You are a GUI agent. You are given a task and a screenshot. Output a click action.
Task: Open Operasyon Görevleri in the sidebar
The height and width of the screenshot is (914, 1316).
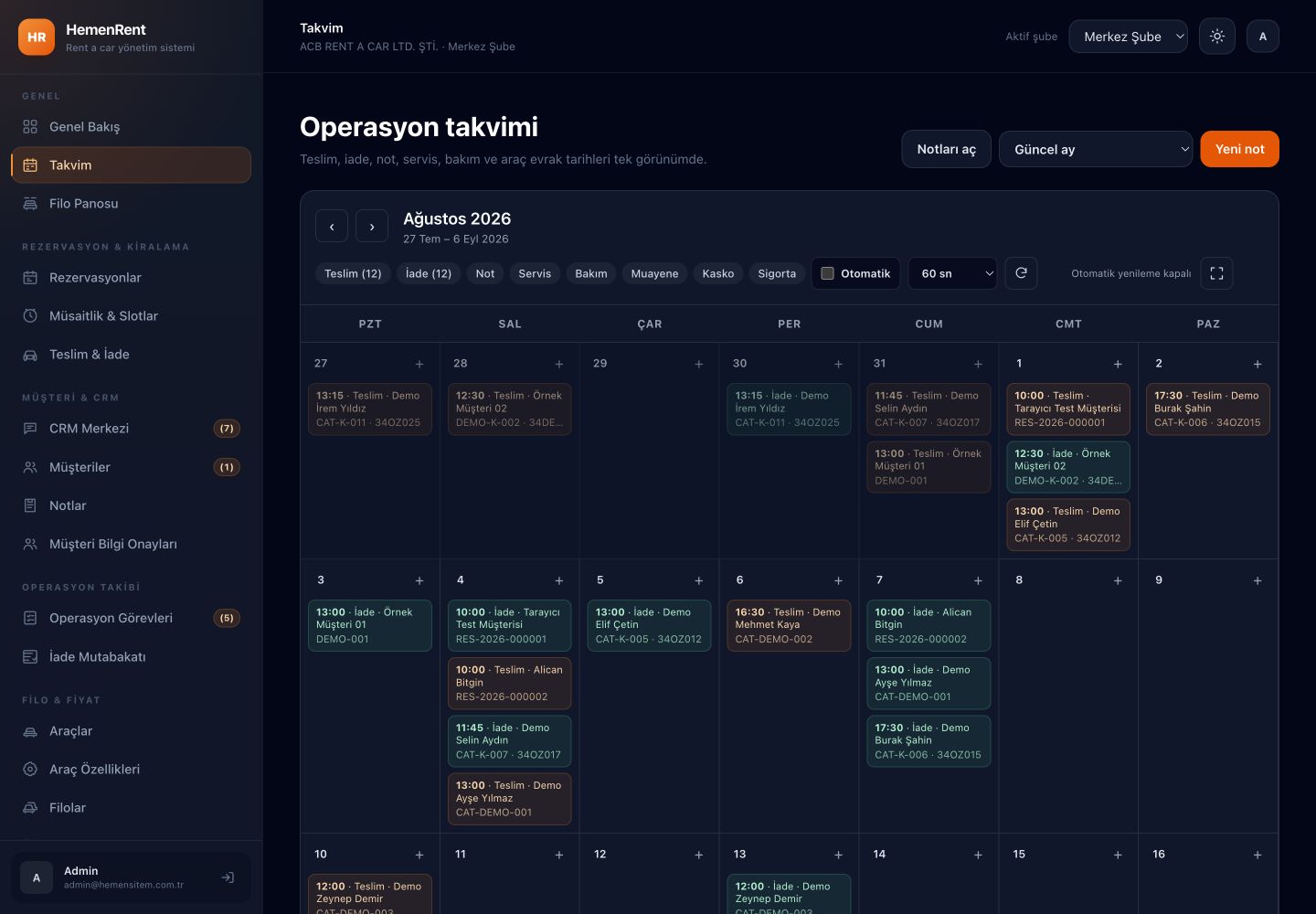click(x=132, y=619)
